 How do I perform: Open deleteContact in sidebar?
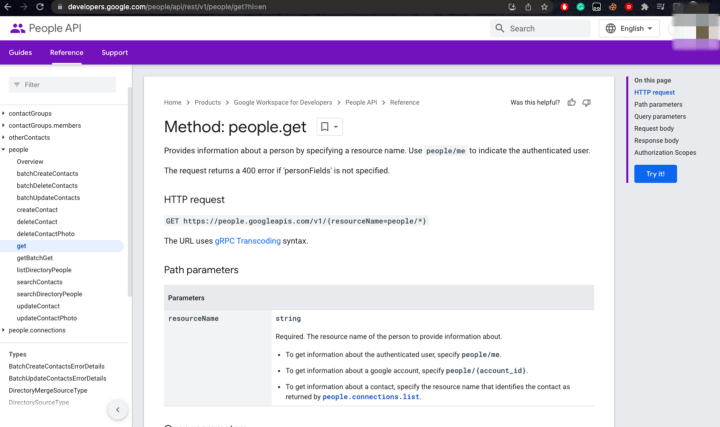[37, 221]
